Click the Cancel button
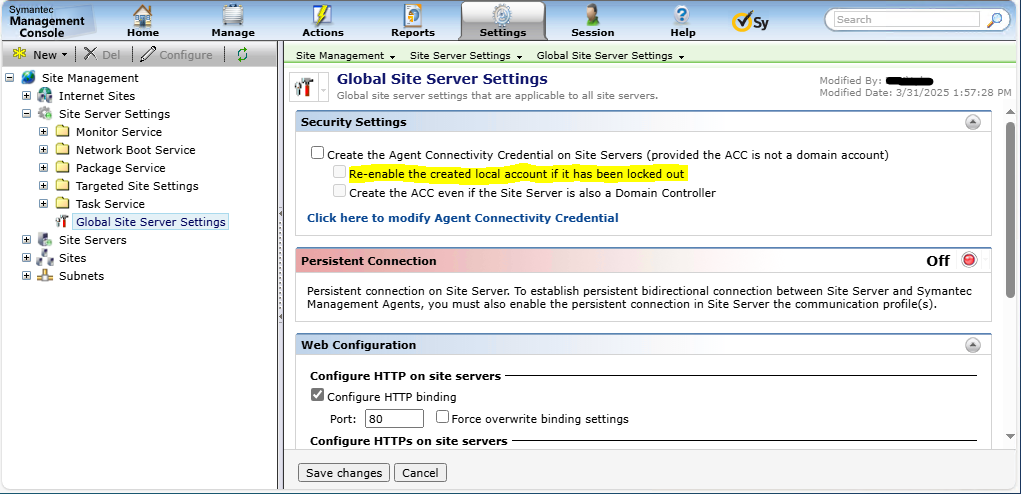1021x494 pixels. 420,473
